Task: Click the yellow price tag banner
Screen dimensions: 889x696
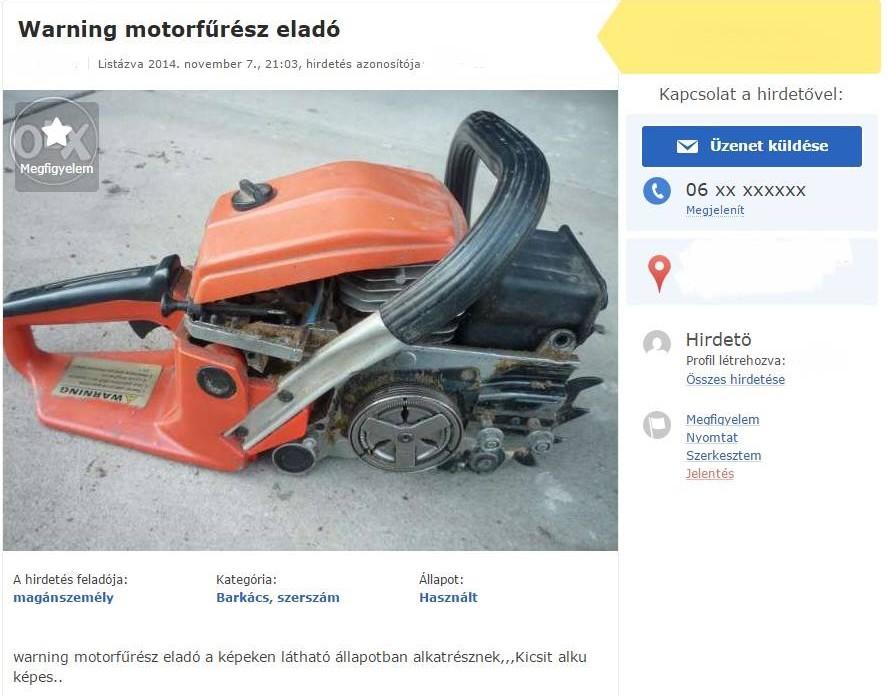Action: pyautogui.click(x=740, y=36)
